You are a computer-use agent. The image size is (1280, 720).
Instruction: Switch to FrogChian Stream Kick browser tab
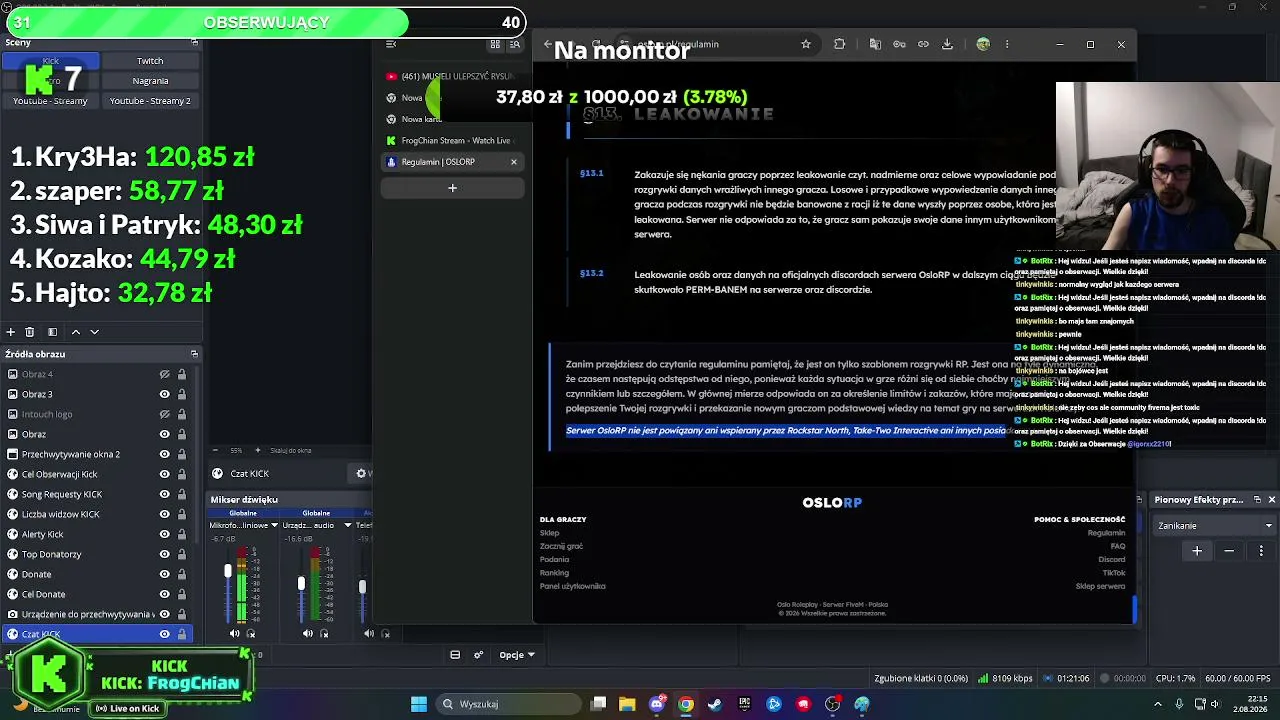pyautogui.click(x=451, y=141)
